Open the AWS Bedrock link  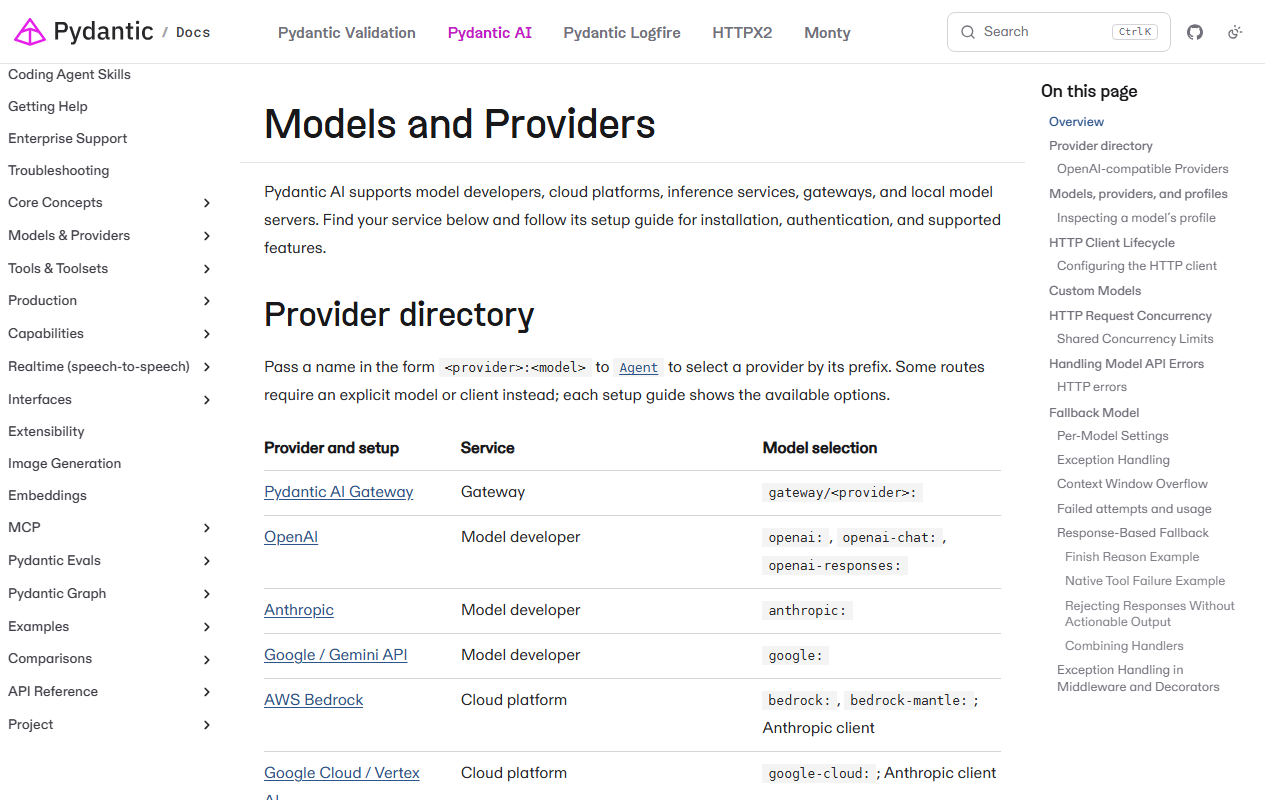point(314,700)
